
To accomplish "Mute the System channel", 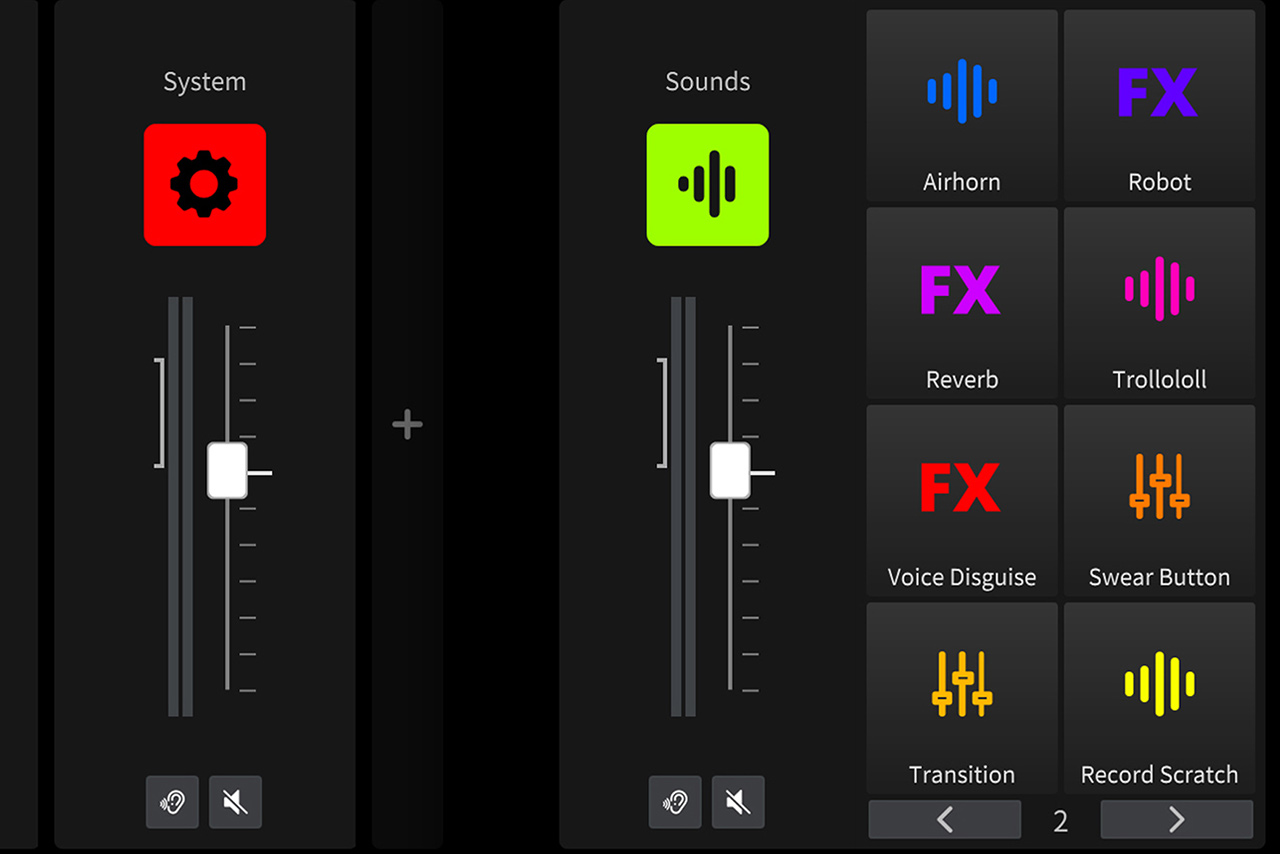I will click(235, 802).
